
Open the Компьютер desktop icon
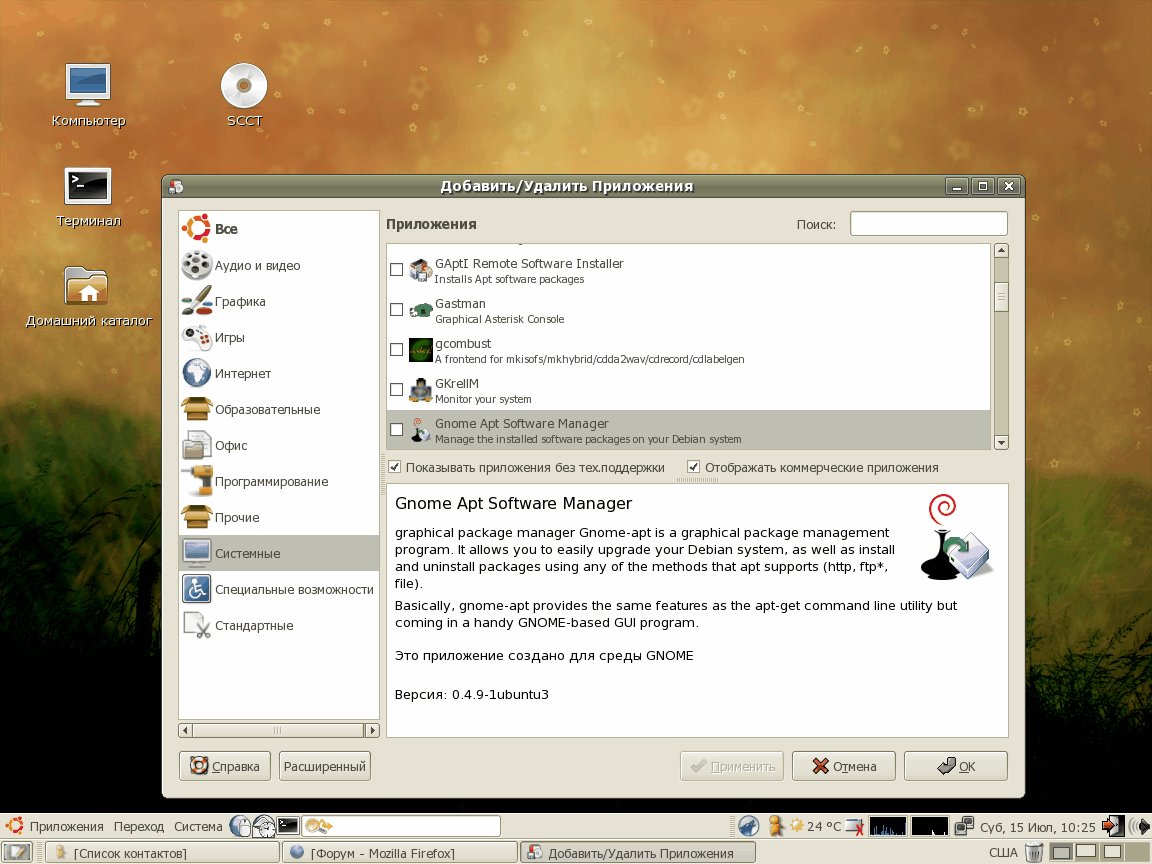click(x=88, y=96)
